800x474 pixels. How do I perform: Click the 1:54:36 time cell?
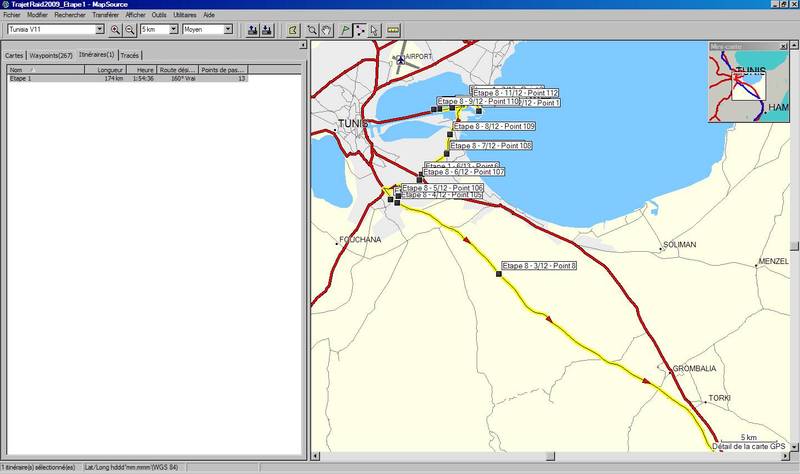click(x=143, y=79)
